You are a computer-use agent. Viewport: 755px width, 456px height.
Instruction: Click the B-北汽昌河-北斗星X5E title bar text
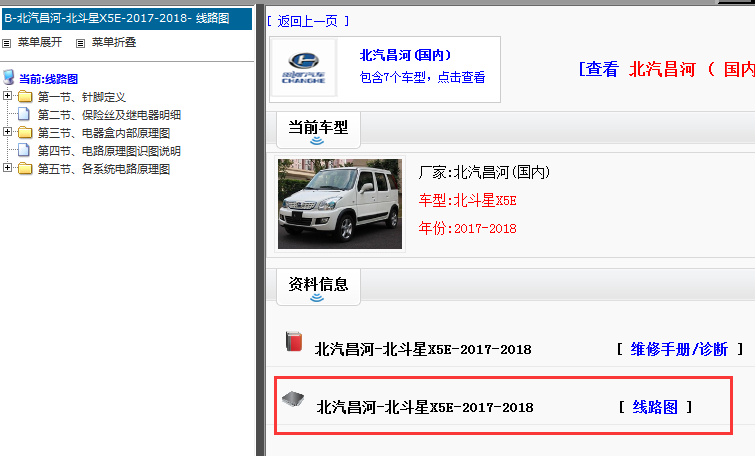(117, 18)
